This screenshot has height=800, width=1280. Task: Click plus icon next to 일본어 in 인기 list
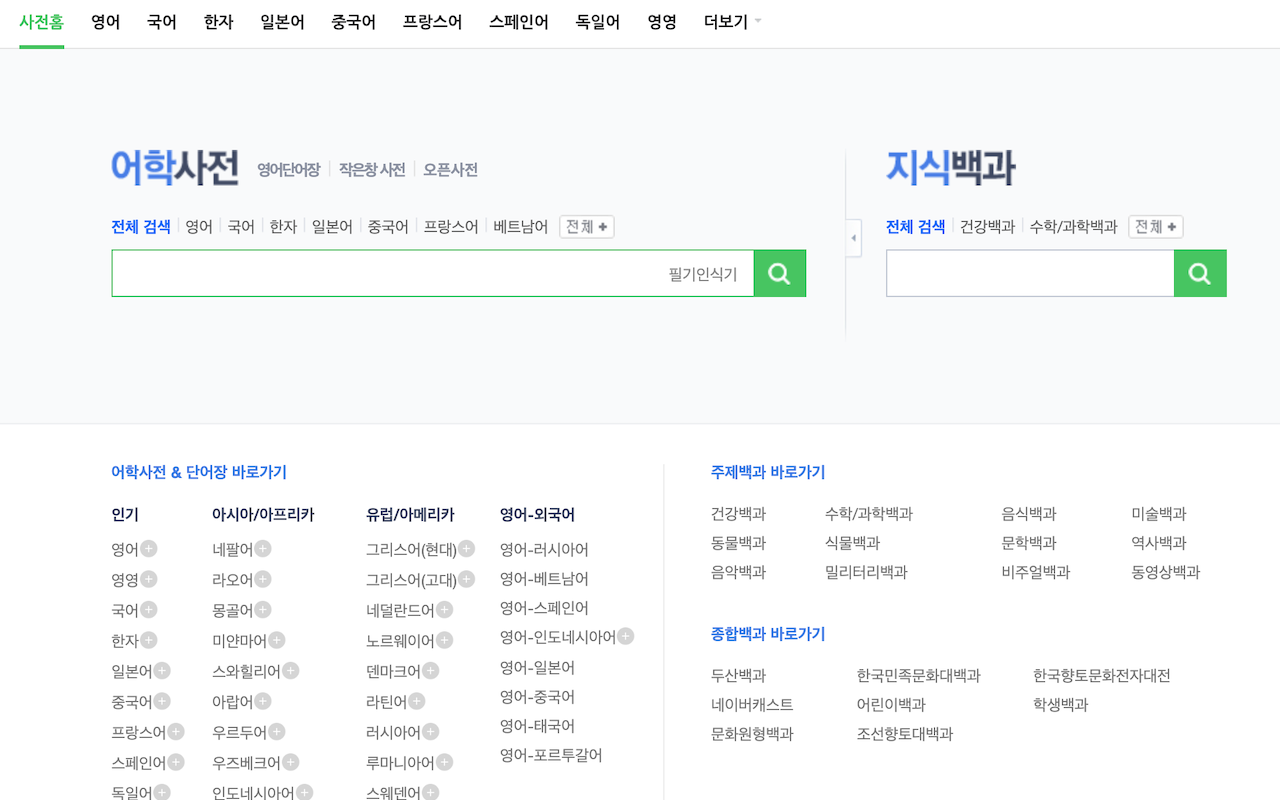[x=162, y=670]
